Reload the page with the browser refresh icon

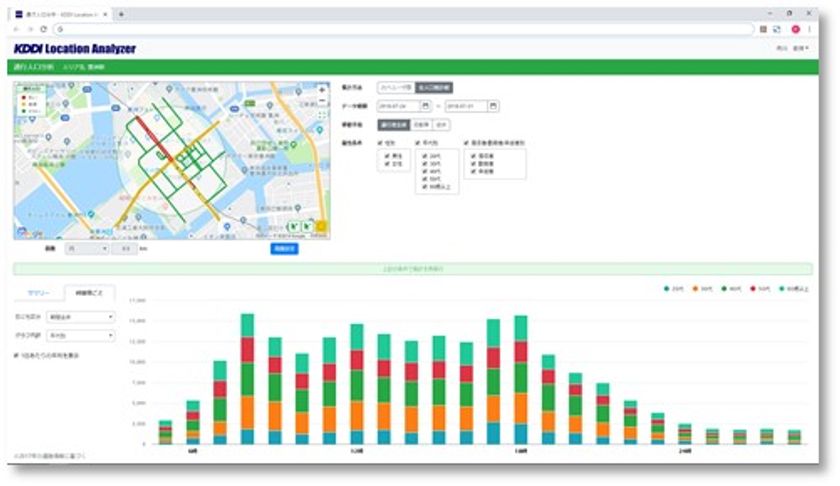click(44, 29)
